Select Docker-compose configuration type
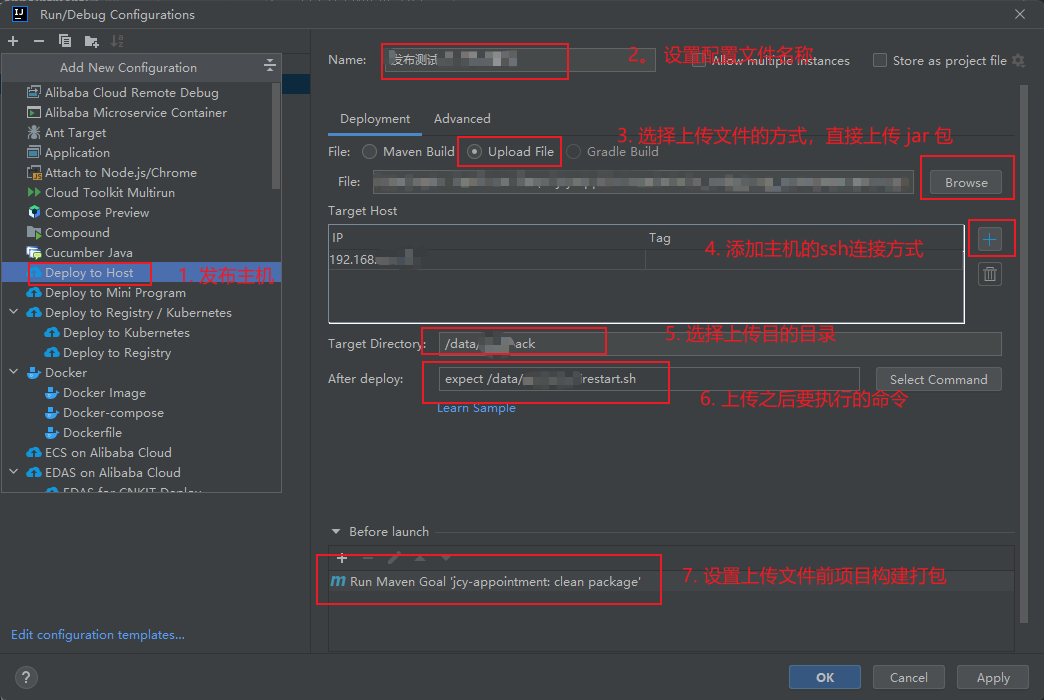Viewport: 1044px width, 700px height. 142,413
